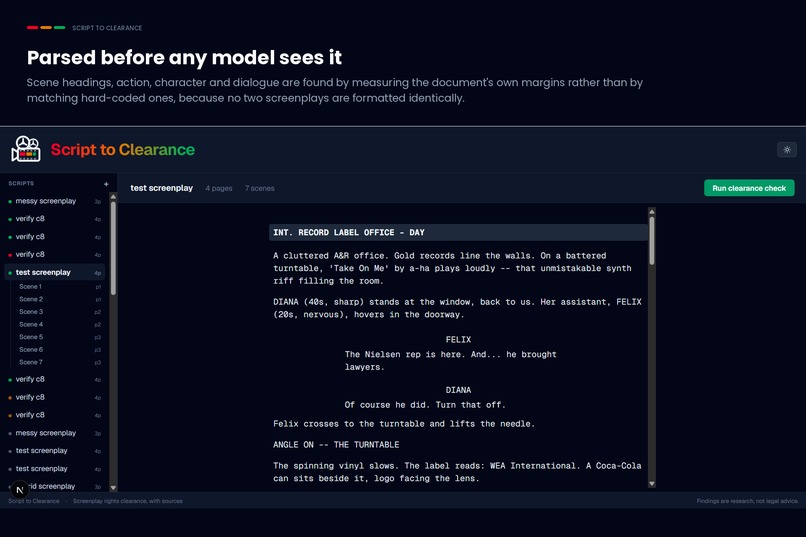The image size is (806, 537).
Task: Click the film camera logo icon
Action: pos(26,150)
